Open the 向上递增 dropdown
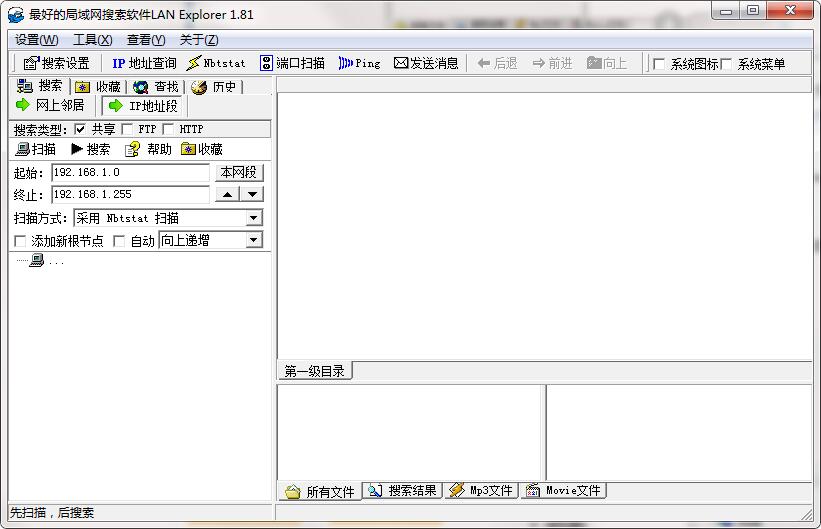The width and height of the screenshot is (821, 529). coord(253,240)
